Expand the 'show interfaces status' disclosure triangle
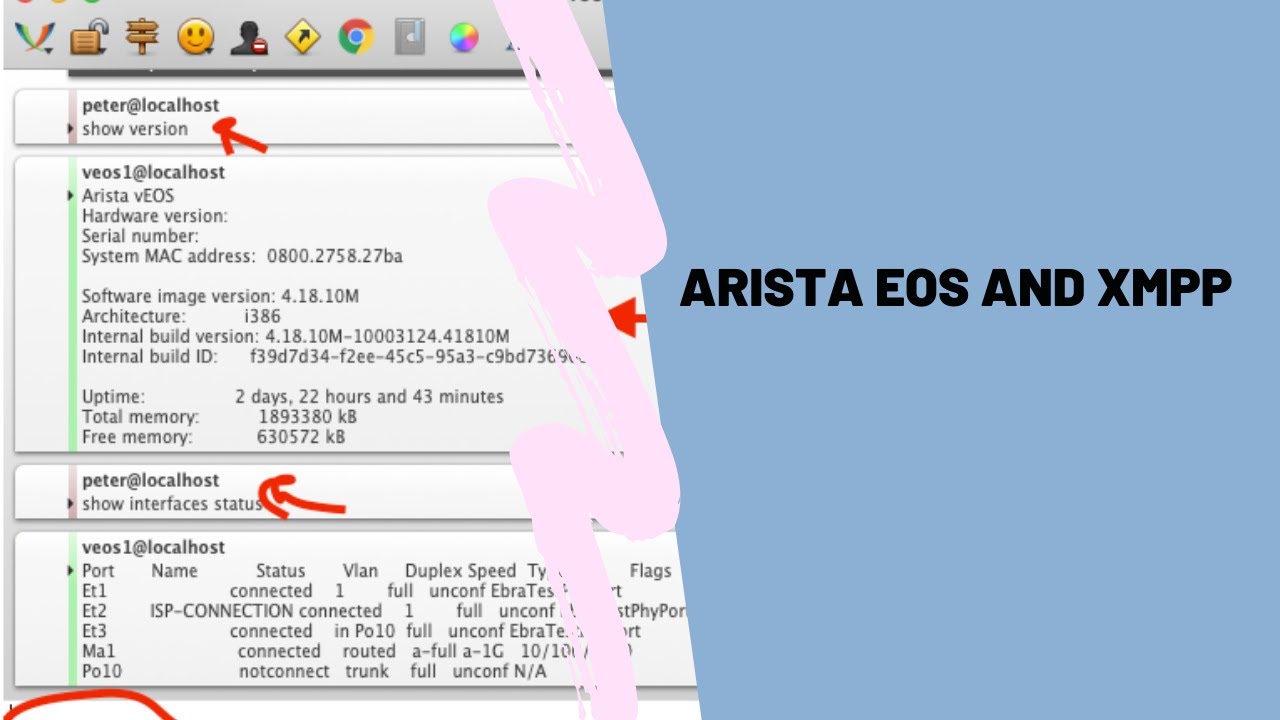This screenshot has height=720, width=1280. 68,503
